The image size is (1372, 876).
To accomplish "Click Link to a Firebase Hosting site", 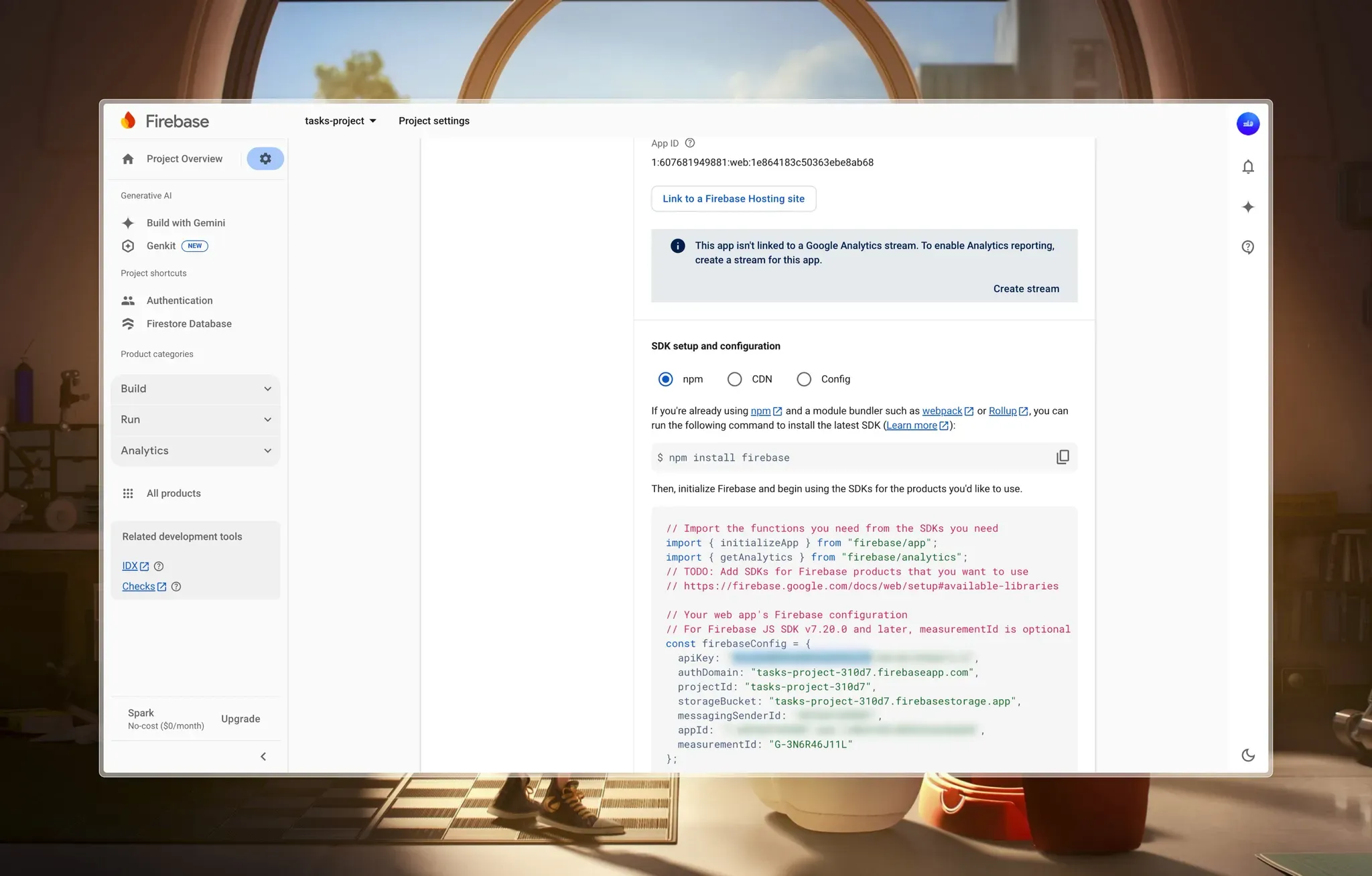I will [x=733, y=199].
